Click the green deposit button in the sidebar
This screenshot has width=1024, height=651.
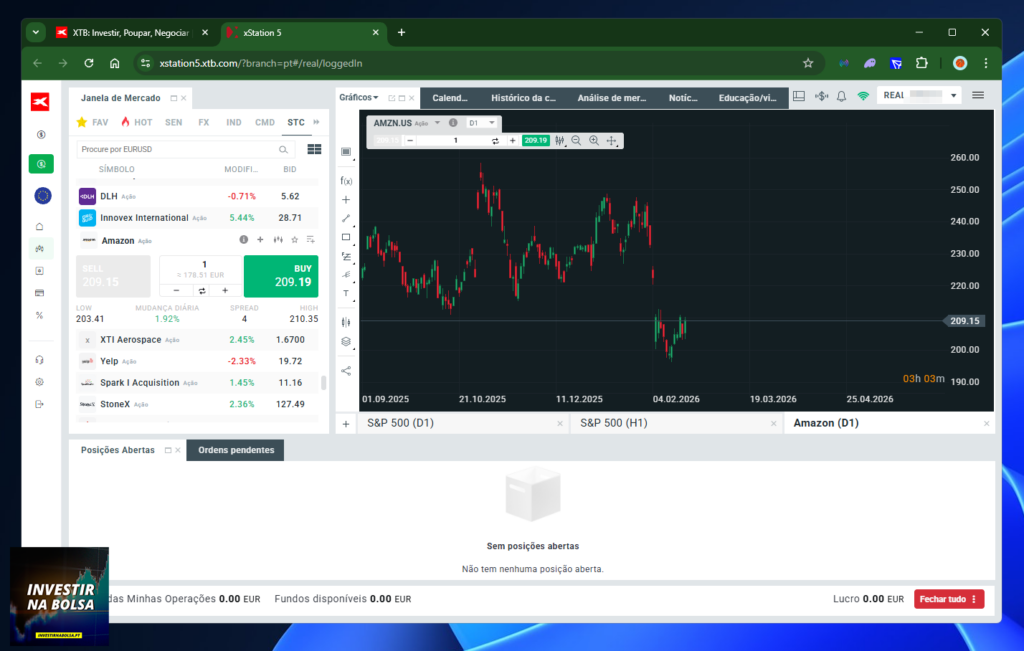(x=41, y=164)
